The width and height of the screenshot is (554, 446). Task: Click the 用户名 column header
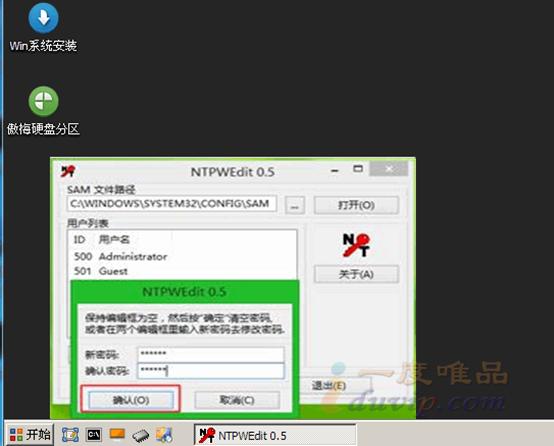coord(114,240)
